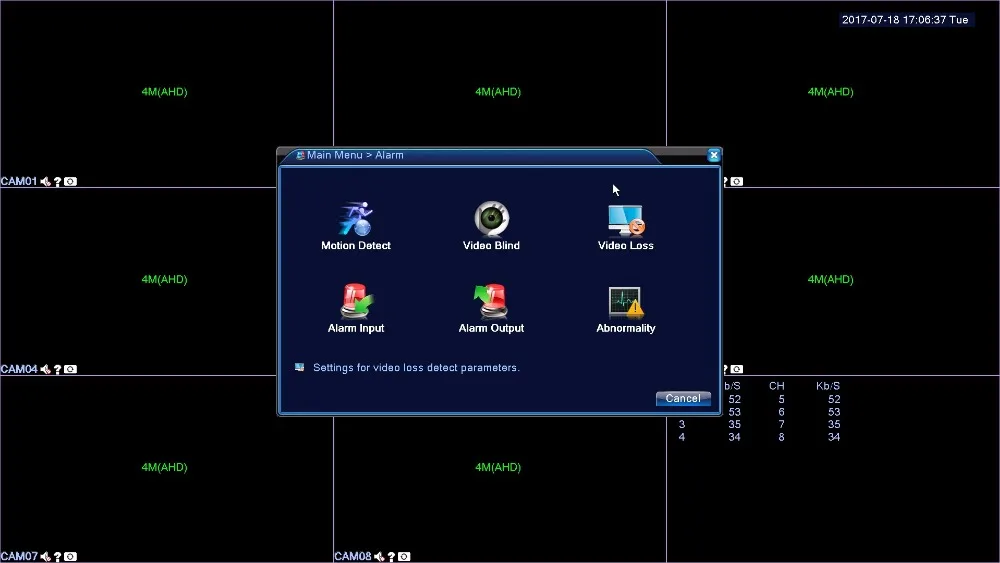Click the CAM08 channel label

click(353, 557)
